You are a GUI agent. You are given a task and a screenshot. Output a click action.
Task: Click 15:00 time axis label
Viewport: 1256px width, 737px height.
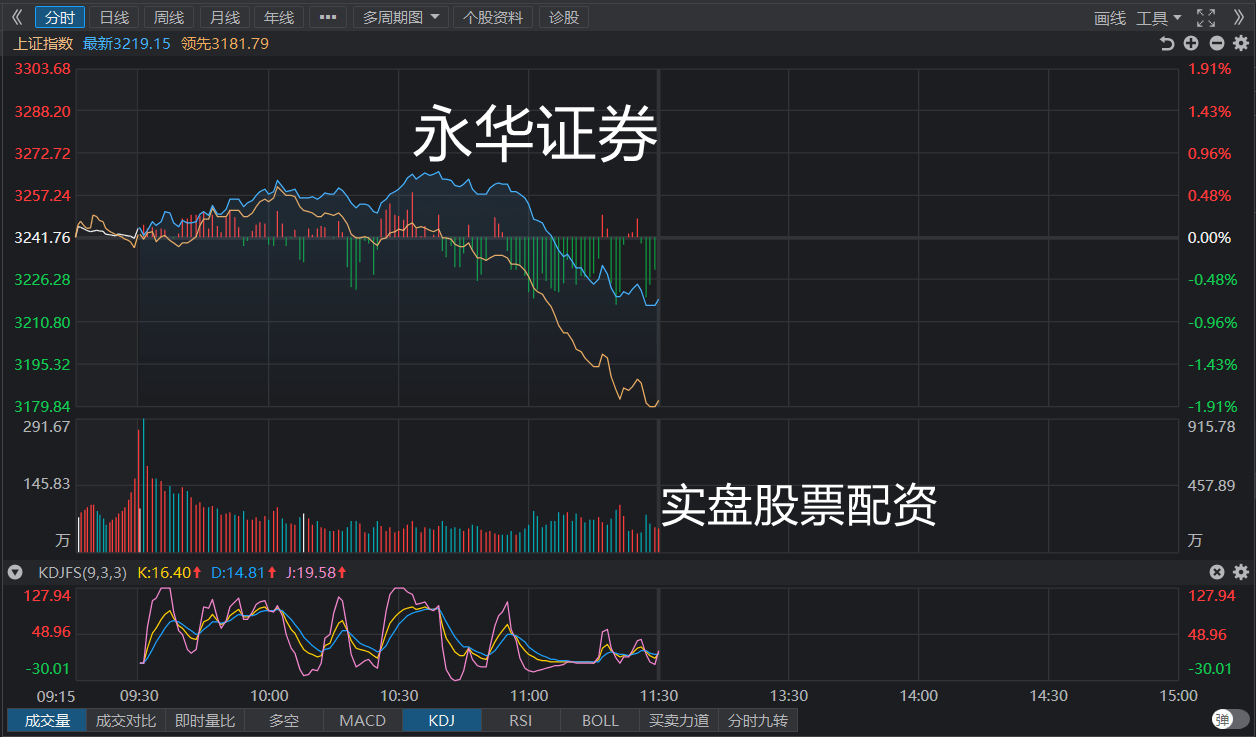click(1179, 696)
